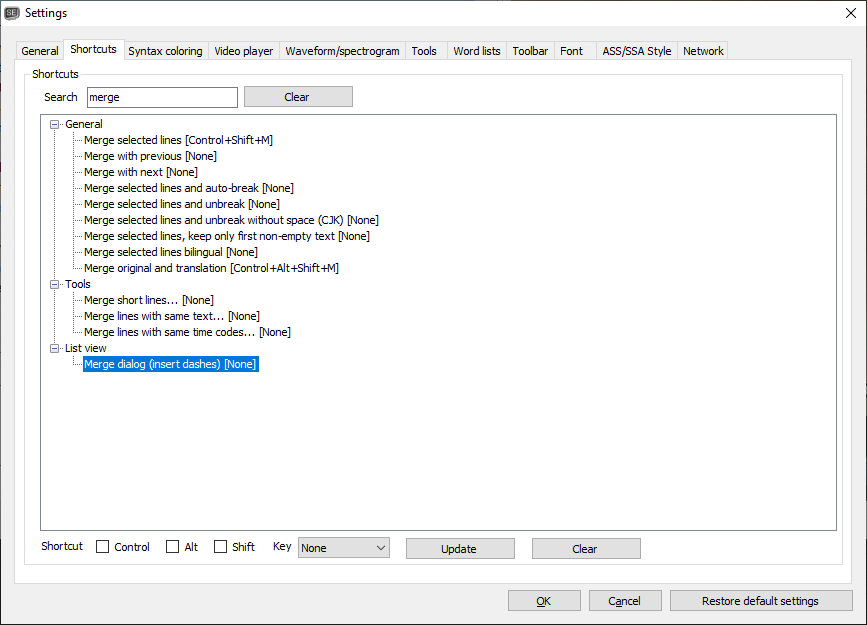Select Merge lines with same time codes...
This screenshot has width=867, height=625.
tap(187, 332)
